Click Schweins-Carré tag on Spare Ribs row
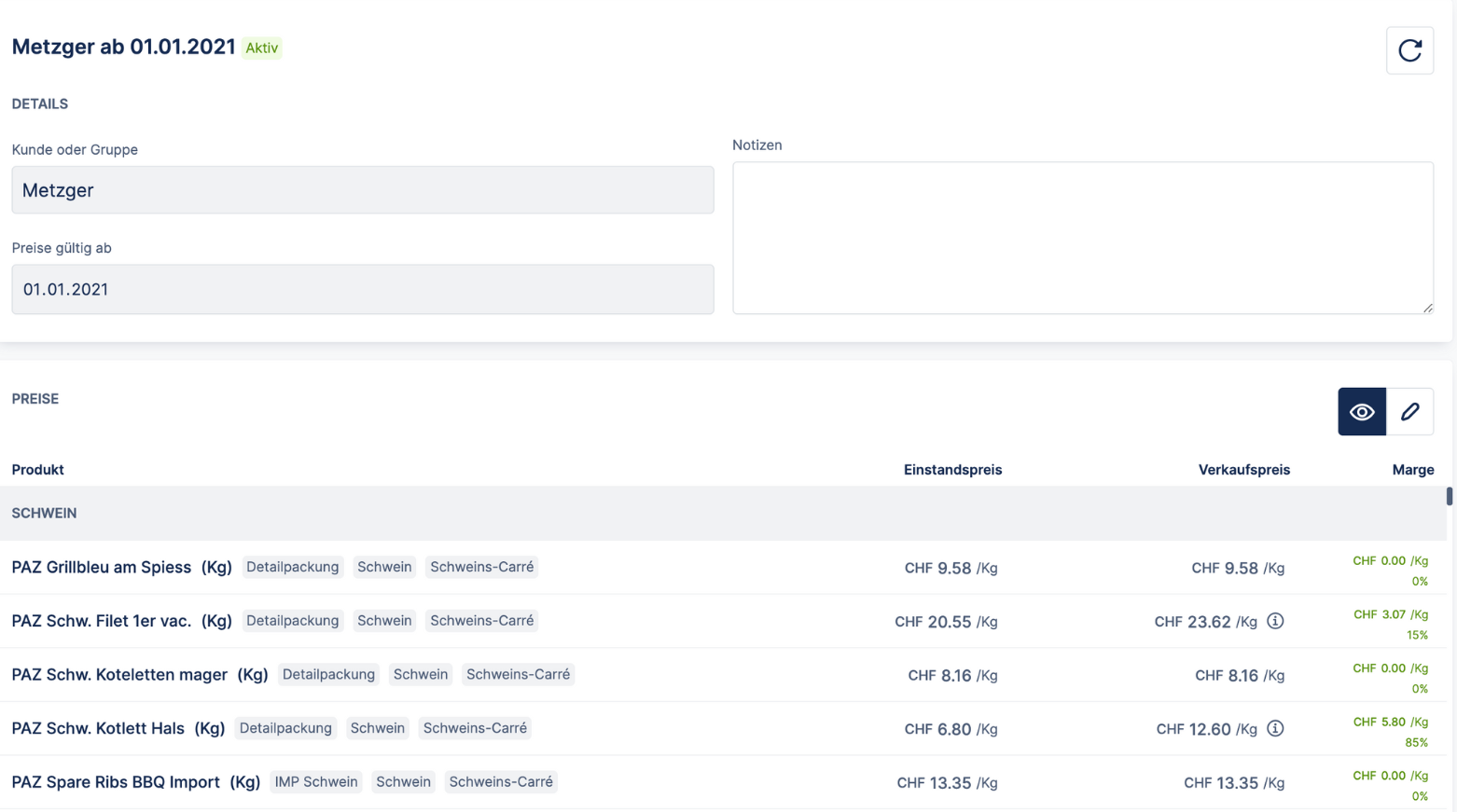This screenshot has height=812, width=1457. point(501,782)
